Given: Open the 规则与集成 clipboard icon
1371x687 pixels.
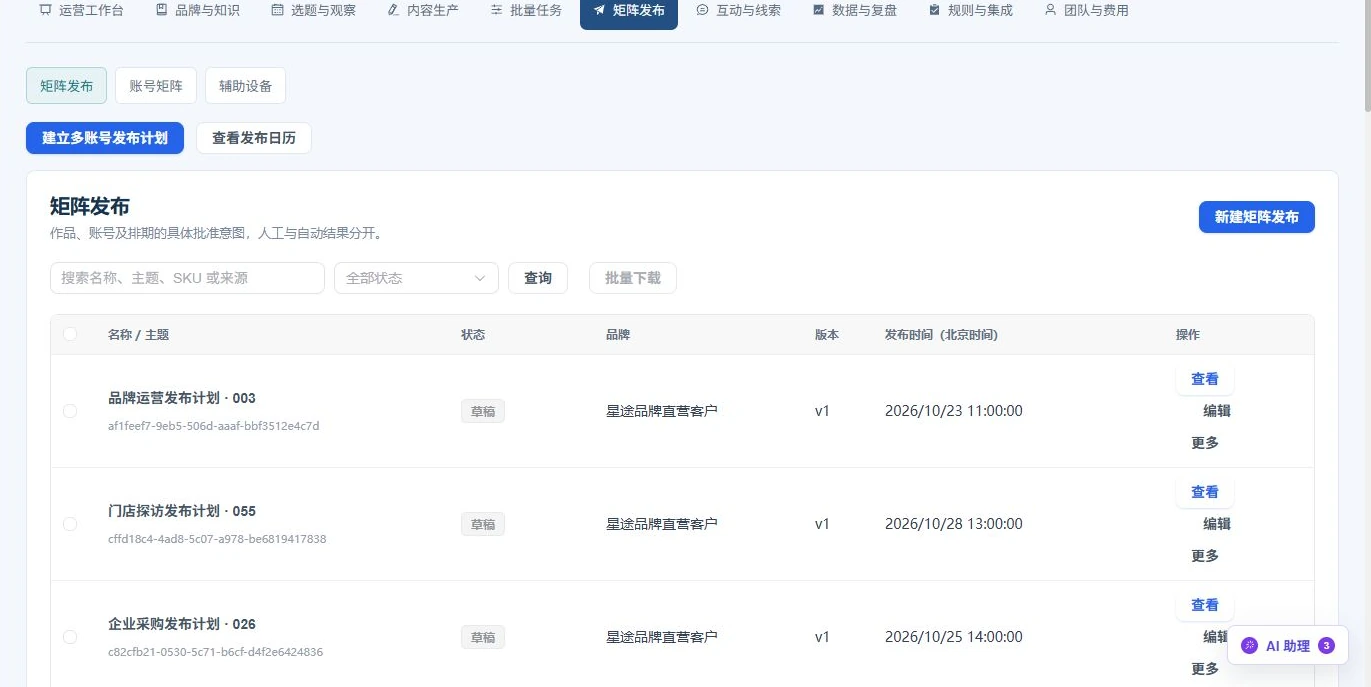Looking at the screenshot, I should 934,10.
